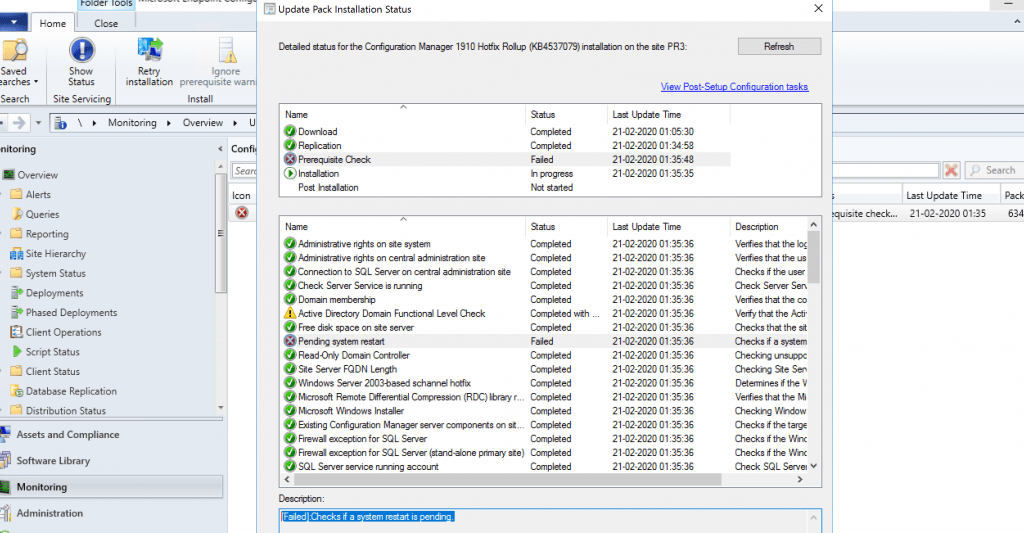Click the Site Hierarchy node icon
Image resolution: width=1024 pixels, height=533 pixels.
click(17, 253)
